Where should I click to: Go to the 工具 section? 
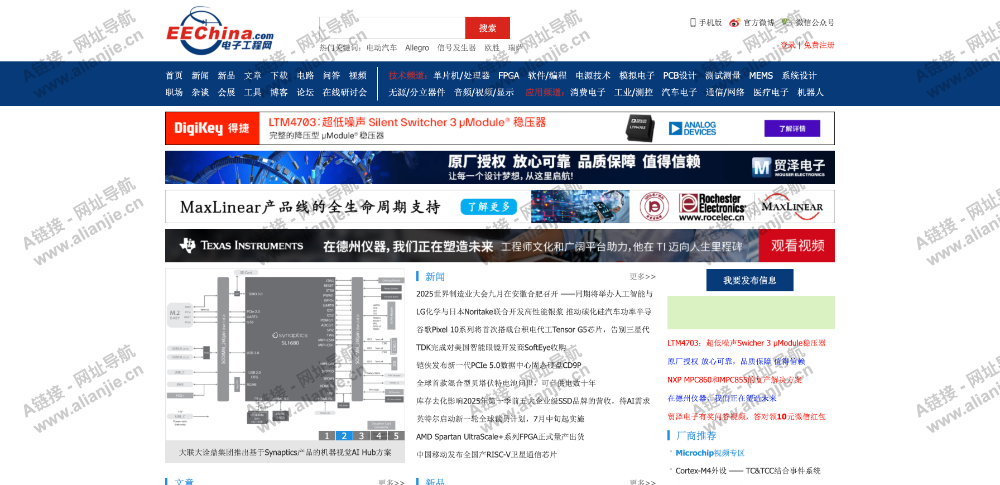coord(253,92)
